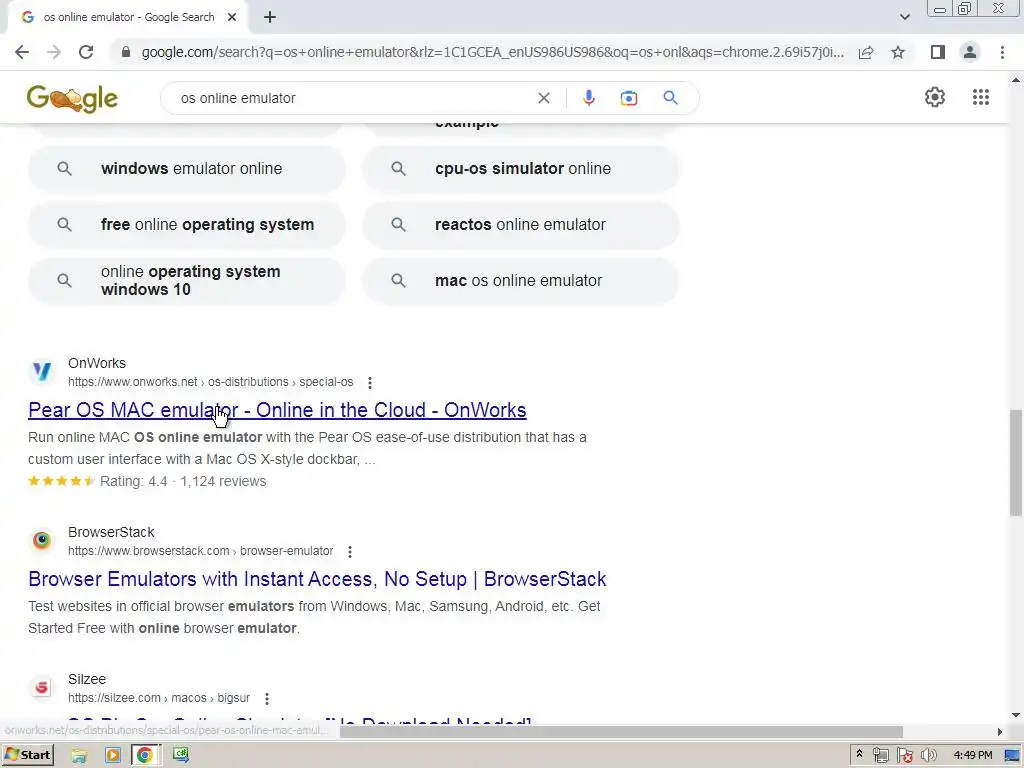This screenshot has width=1024, height=768.
Task: Open the Pear OS MAC emulator result
Action: [277, 410]
